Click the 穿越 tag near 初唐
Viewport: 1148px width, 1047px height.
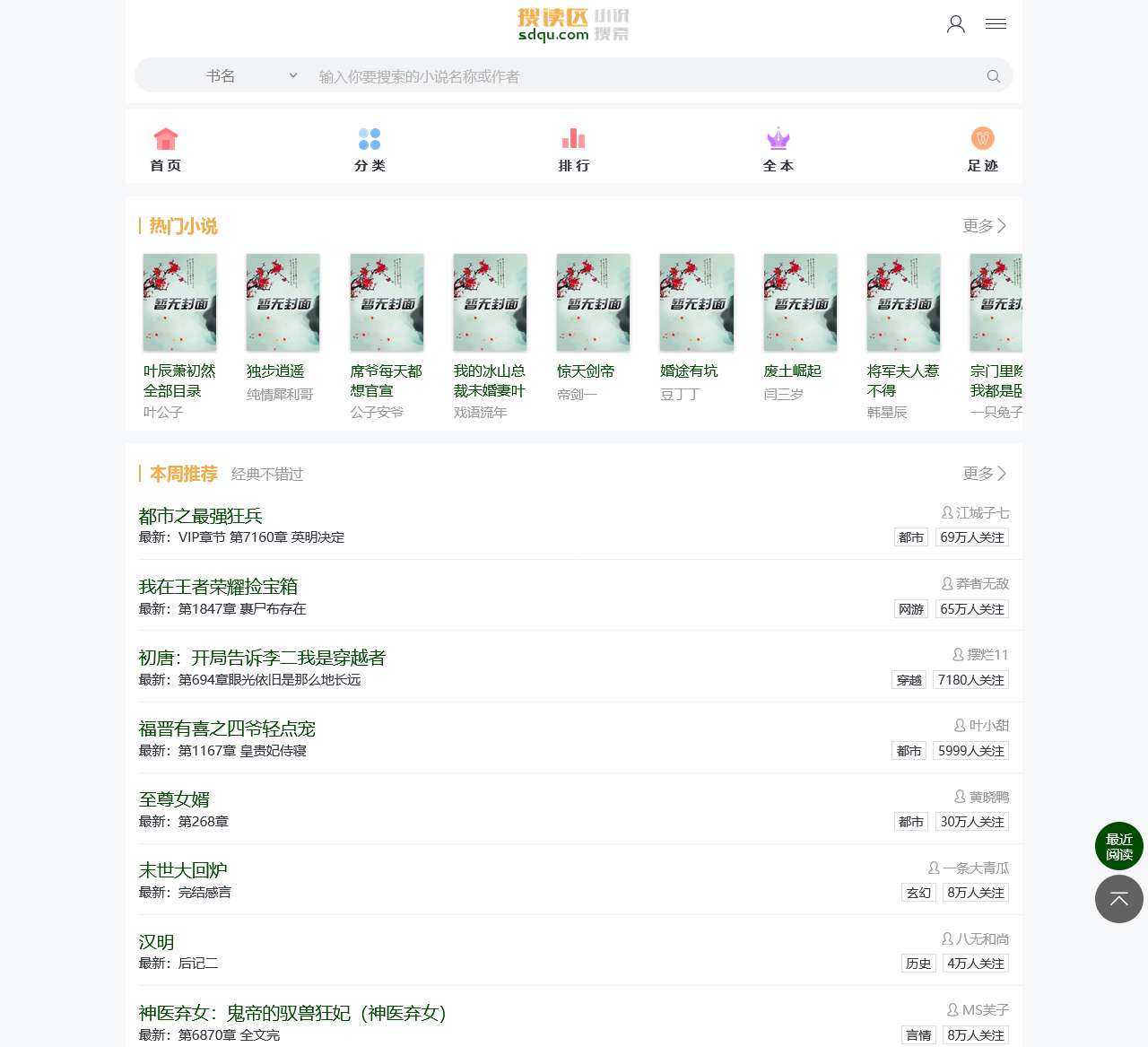point(909,679)
